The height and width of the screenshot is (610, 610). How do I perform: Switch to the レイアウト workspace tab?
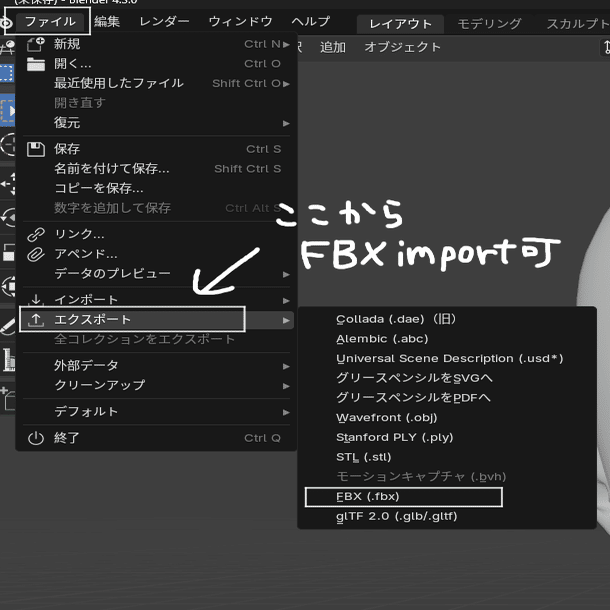[400, 24]
